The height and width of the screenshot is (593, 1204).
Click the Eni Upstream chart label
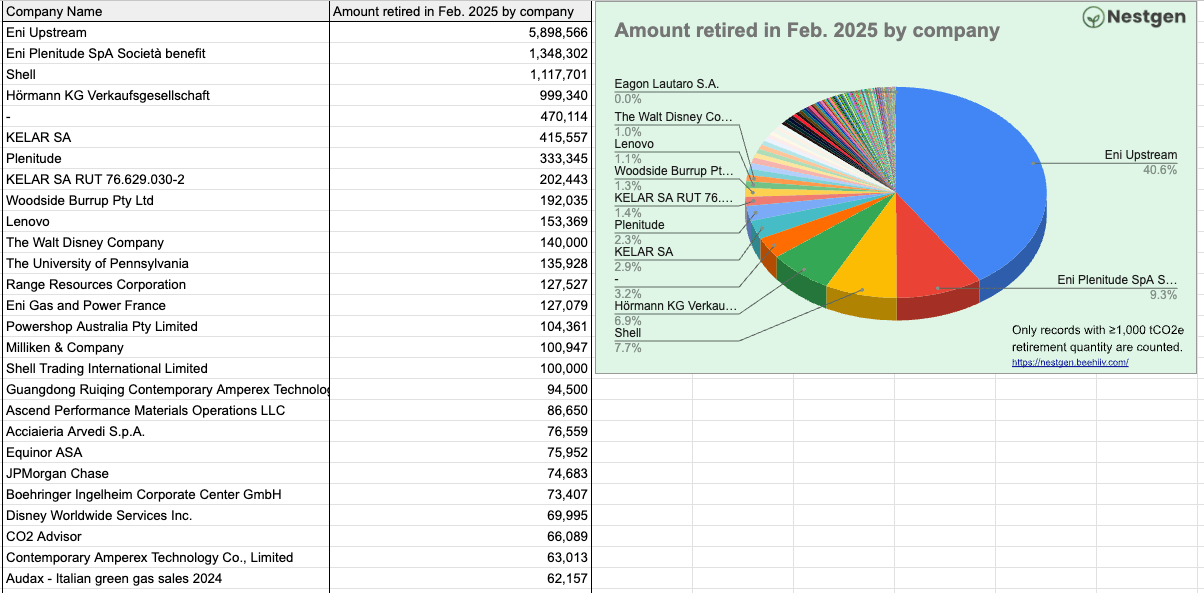1140,155
